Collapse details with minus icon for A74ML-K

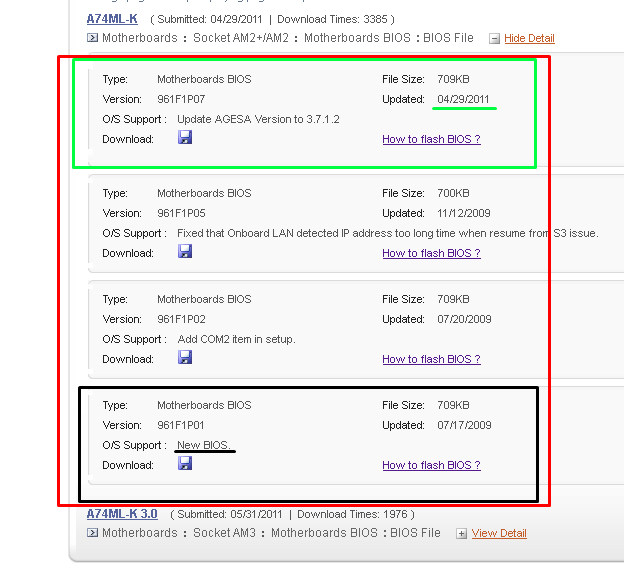click(x=494, y=39)
